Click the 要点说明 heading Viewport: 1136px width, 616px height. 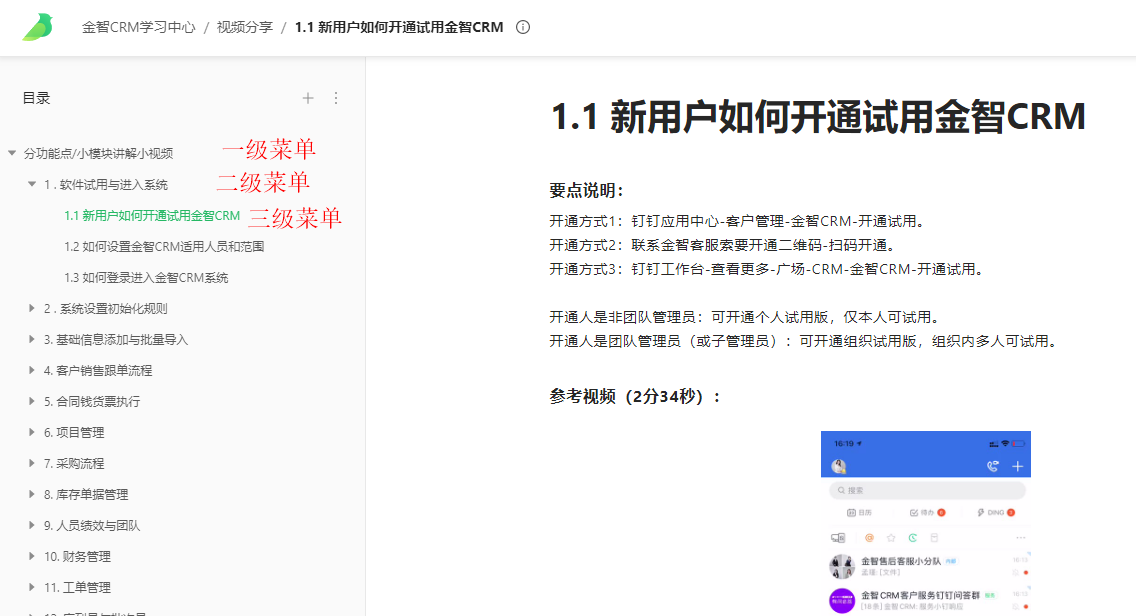click(586, 191)
